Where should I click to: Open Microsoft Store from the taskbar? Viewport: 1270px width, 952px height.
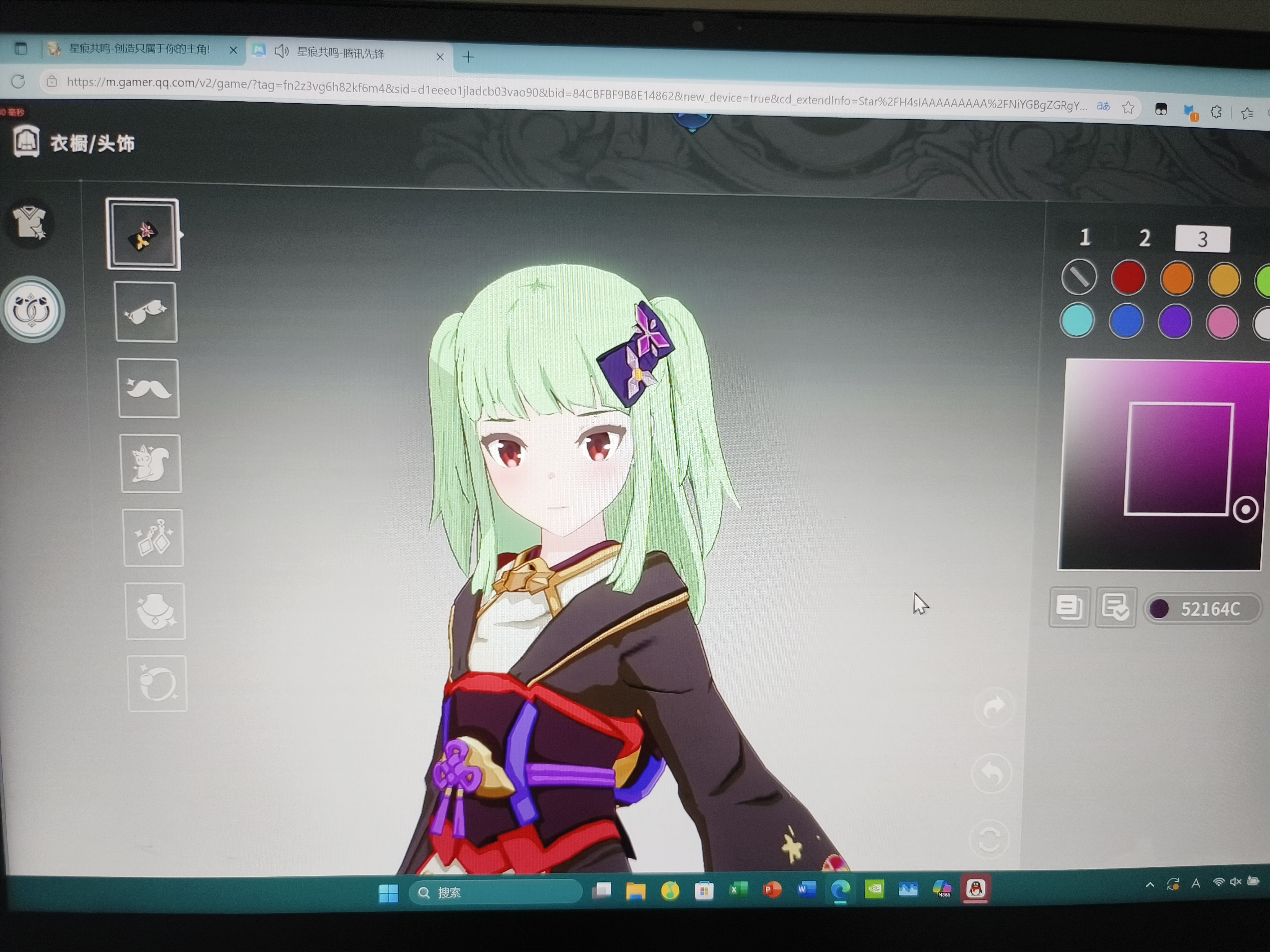point(704,891)
